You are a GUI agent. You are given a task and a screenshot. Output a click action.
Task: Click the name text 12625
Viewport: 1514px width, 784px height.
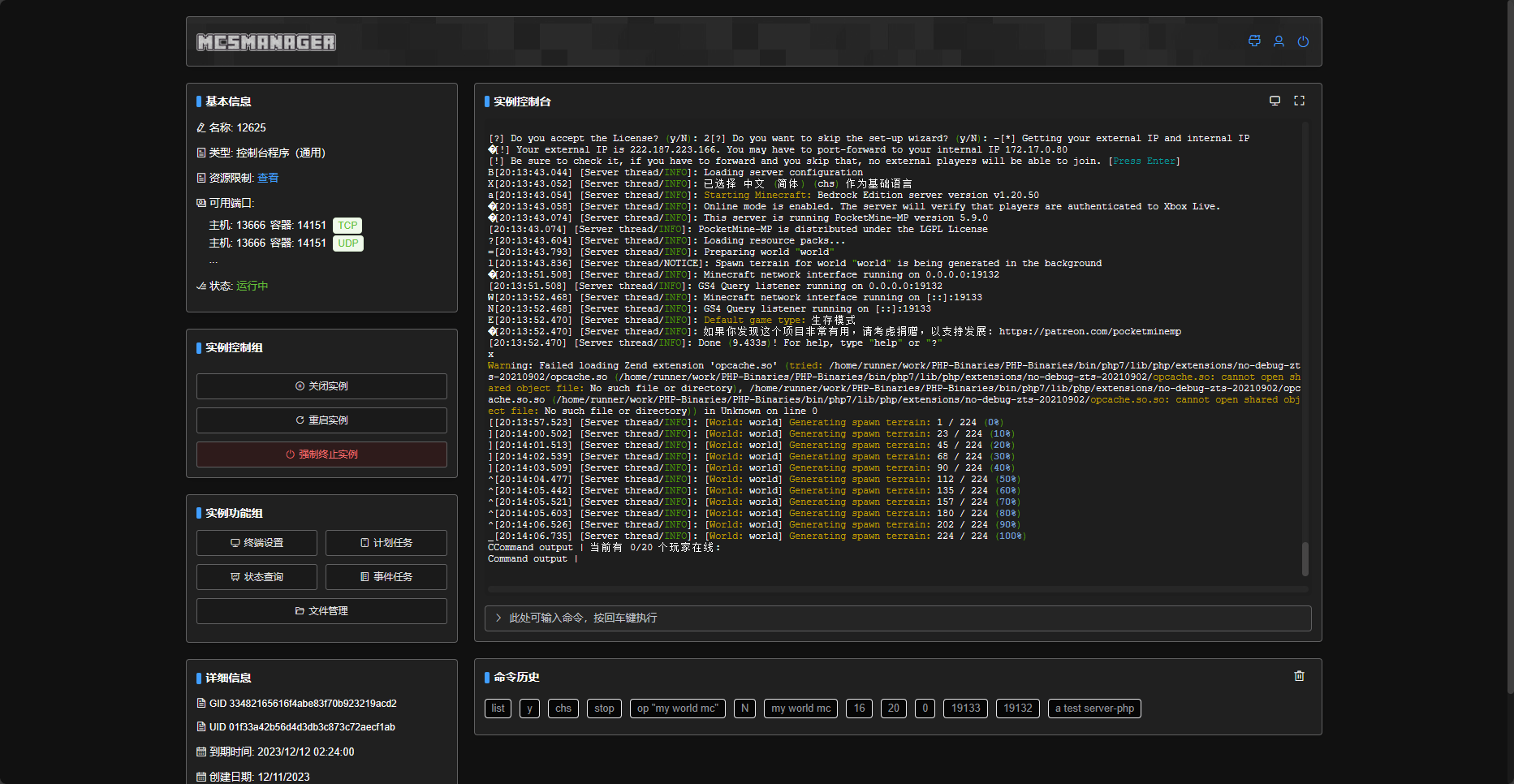pyautogui.click(x=252, y=127)
